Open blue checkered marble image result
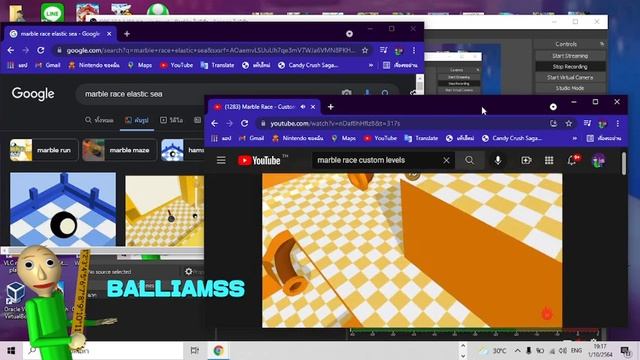 63,209
